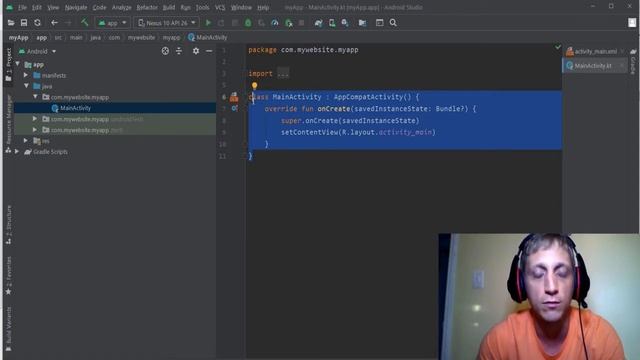Open Project panel gear settings
Viewport: 640px width, 360px height.
196,51
